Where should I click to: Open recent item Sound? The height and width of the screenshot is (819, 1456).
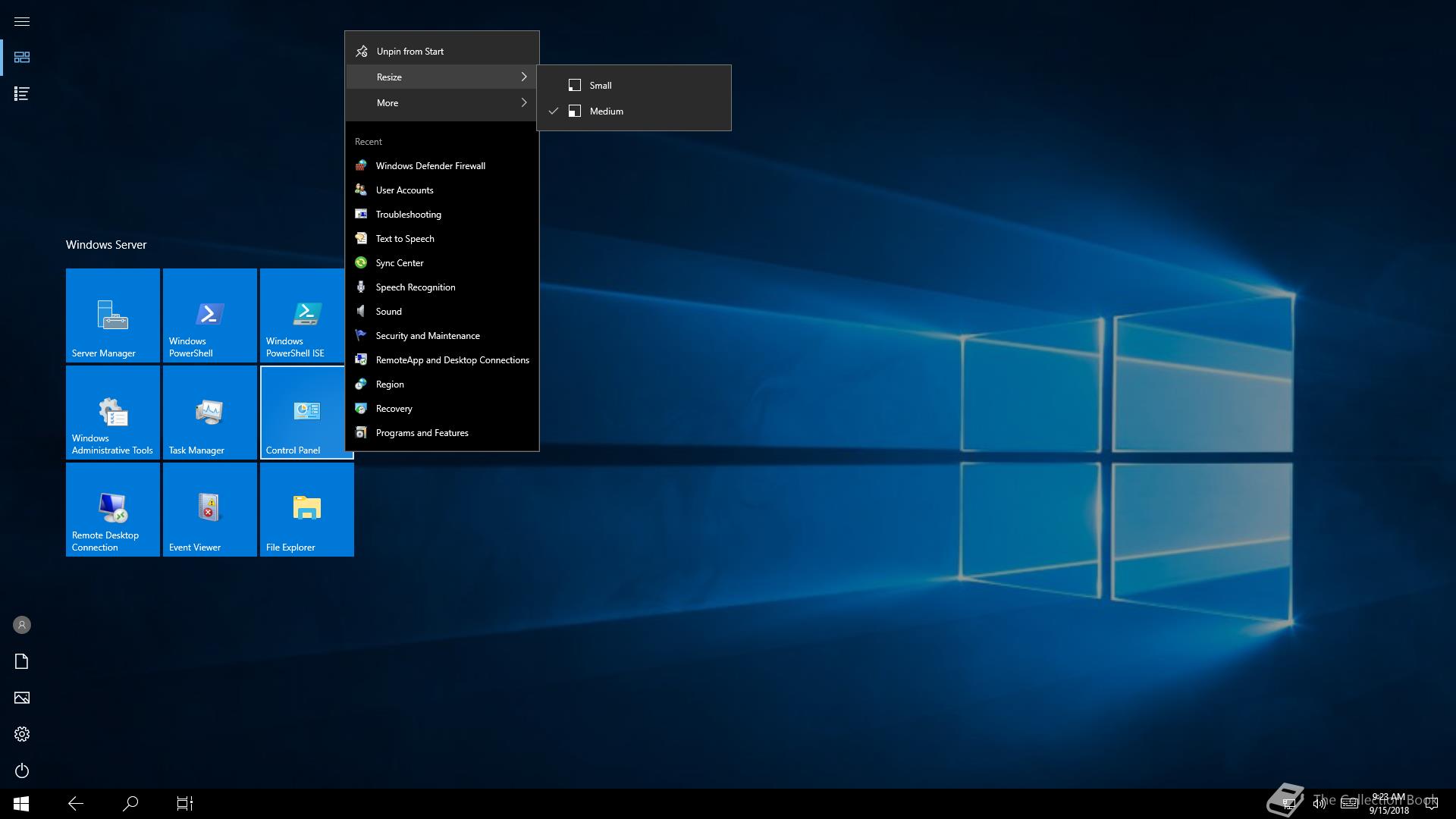click(x=442, y=312)
